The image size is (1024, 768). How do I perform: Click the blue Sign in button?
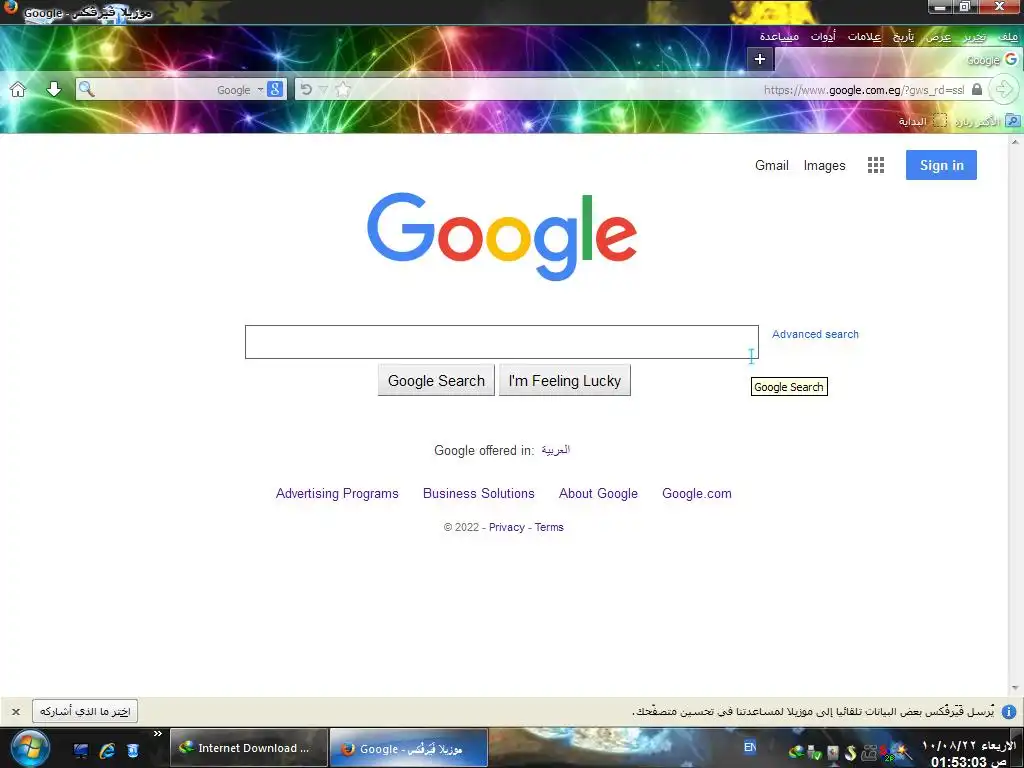(941, 165)
